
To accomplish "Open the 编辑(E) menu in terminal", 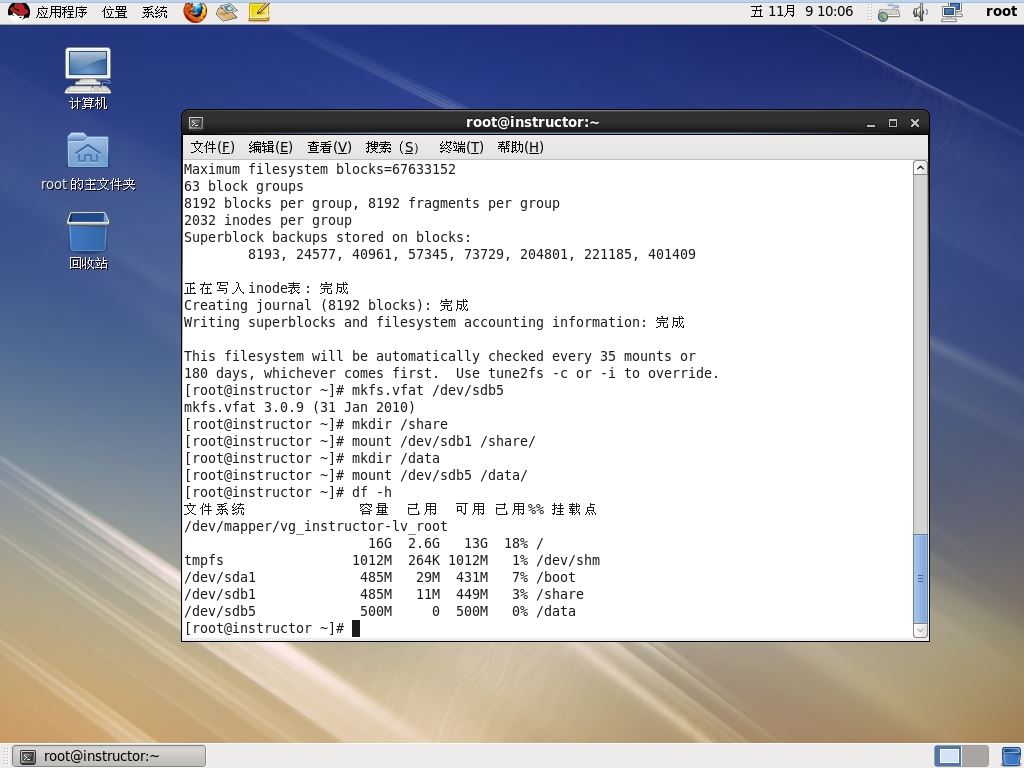I will 270,147.
